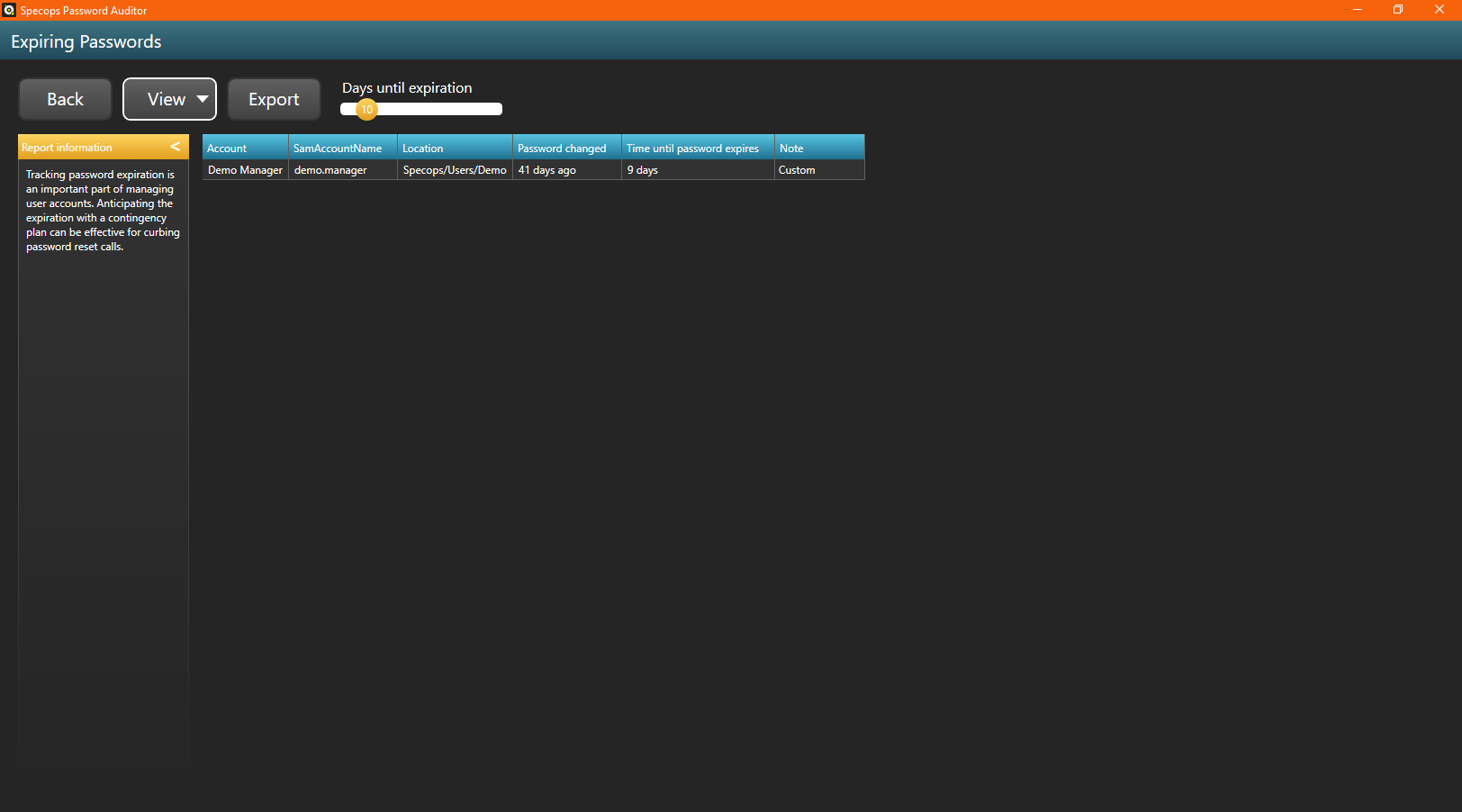Restore down the application window
Image resolution: width=1462 pixels, height=812 pixels.
pos(1398,10)
